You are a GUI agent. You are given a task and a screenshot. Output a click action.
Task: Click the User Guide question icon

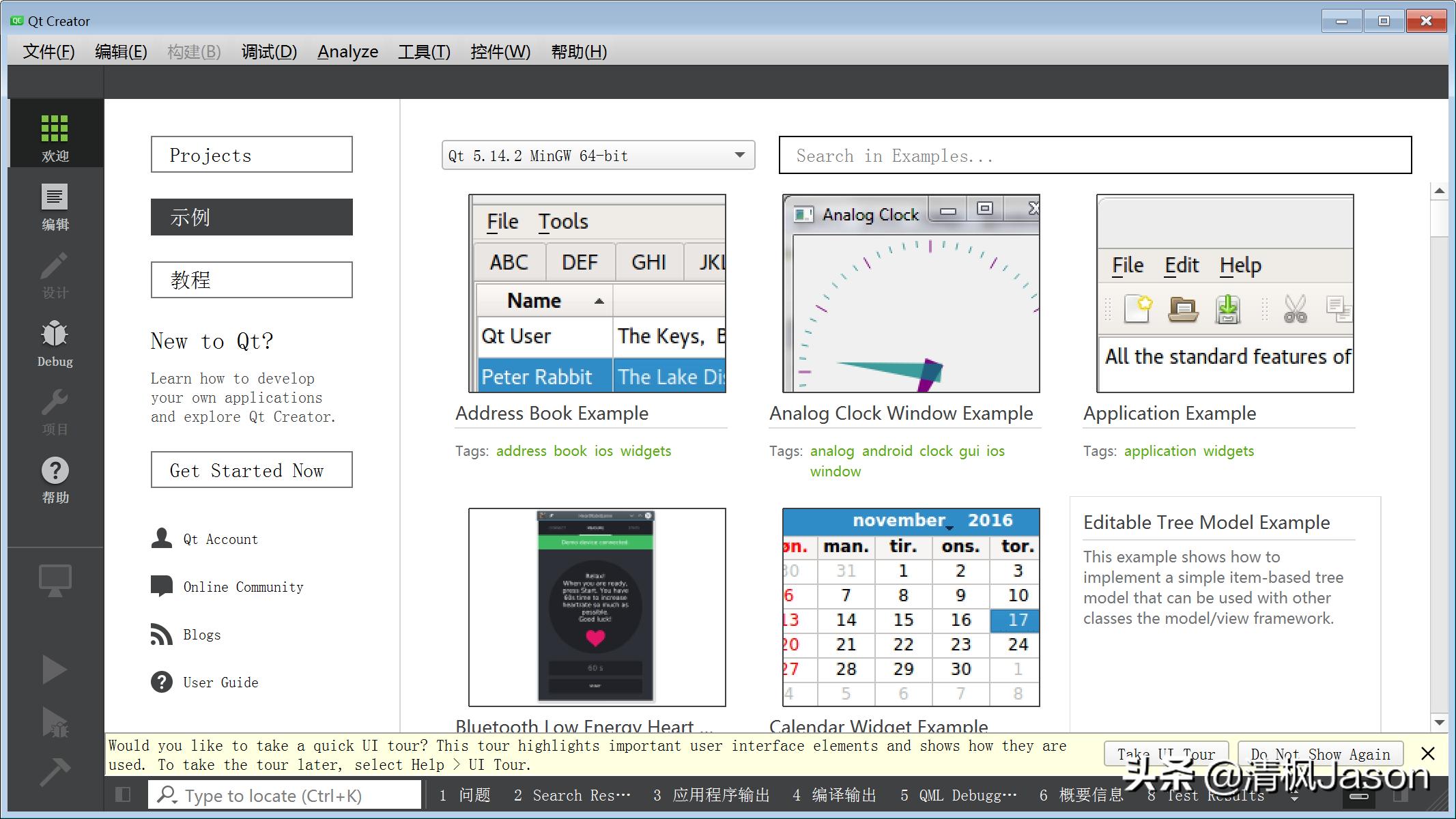(162, 682)
